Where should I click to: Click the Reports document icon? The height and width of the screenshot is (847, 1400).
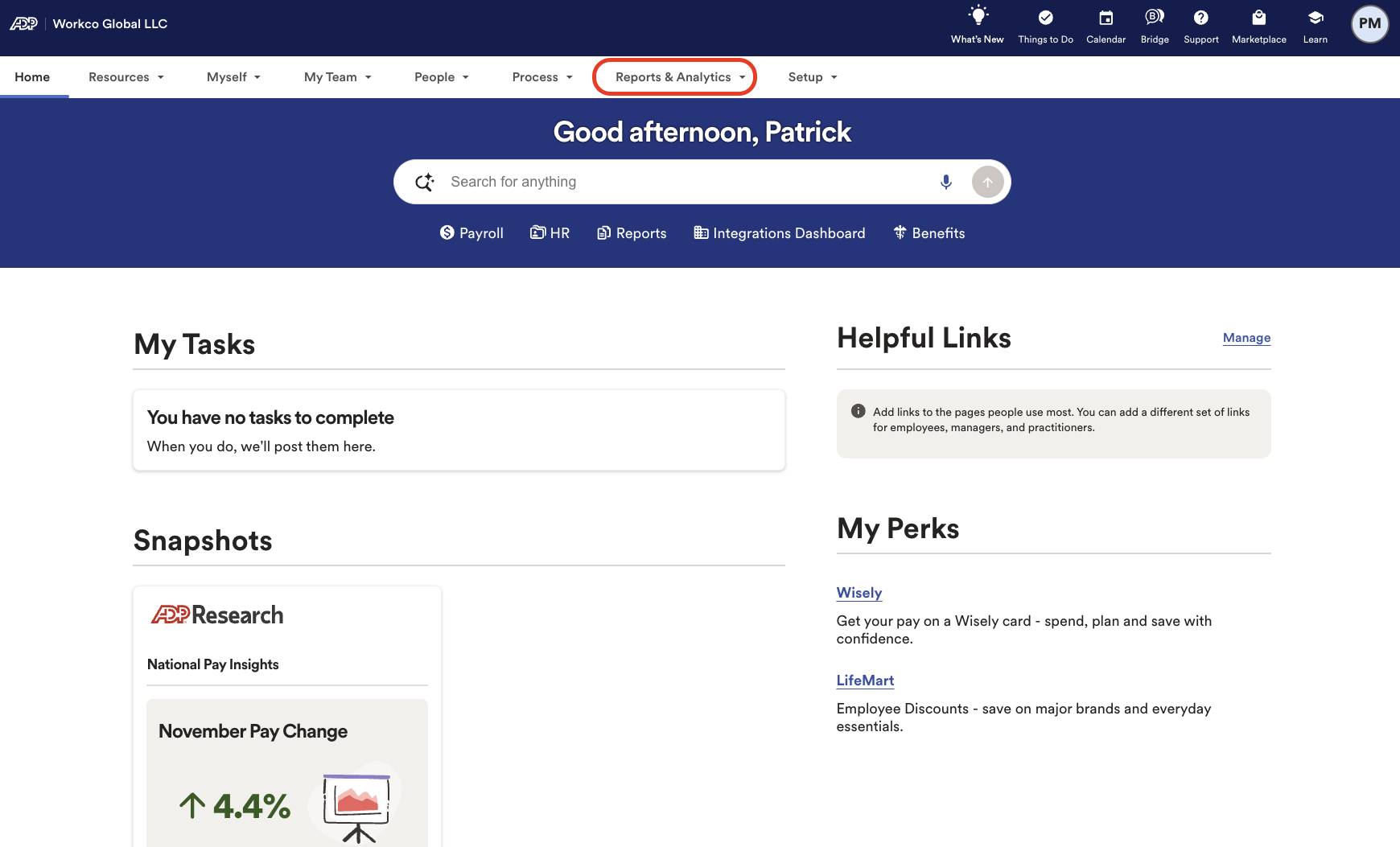pyautogui.click(x=603, y=233)
